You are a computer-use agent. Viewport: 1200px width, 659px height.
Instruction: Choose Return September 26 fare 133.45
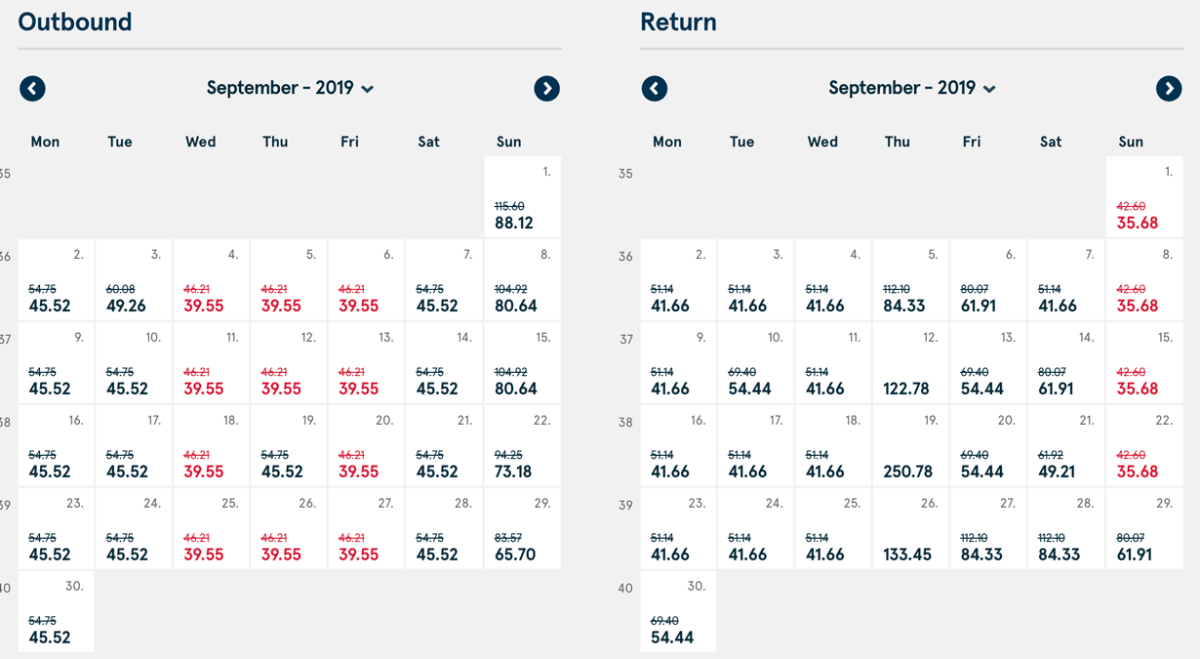[911, 530]
